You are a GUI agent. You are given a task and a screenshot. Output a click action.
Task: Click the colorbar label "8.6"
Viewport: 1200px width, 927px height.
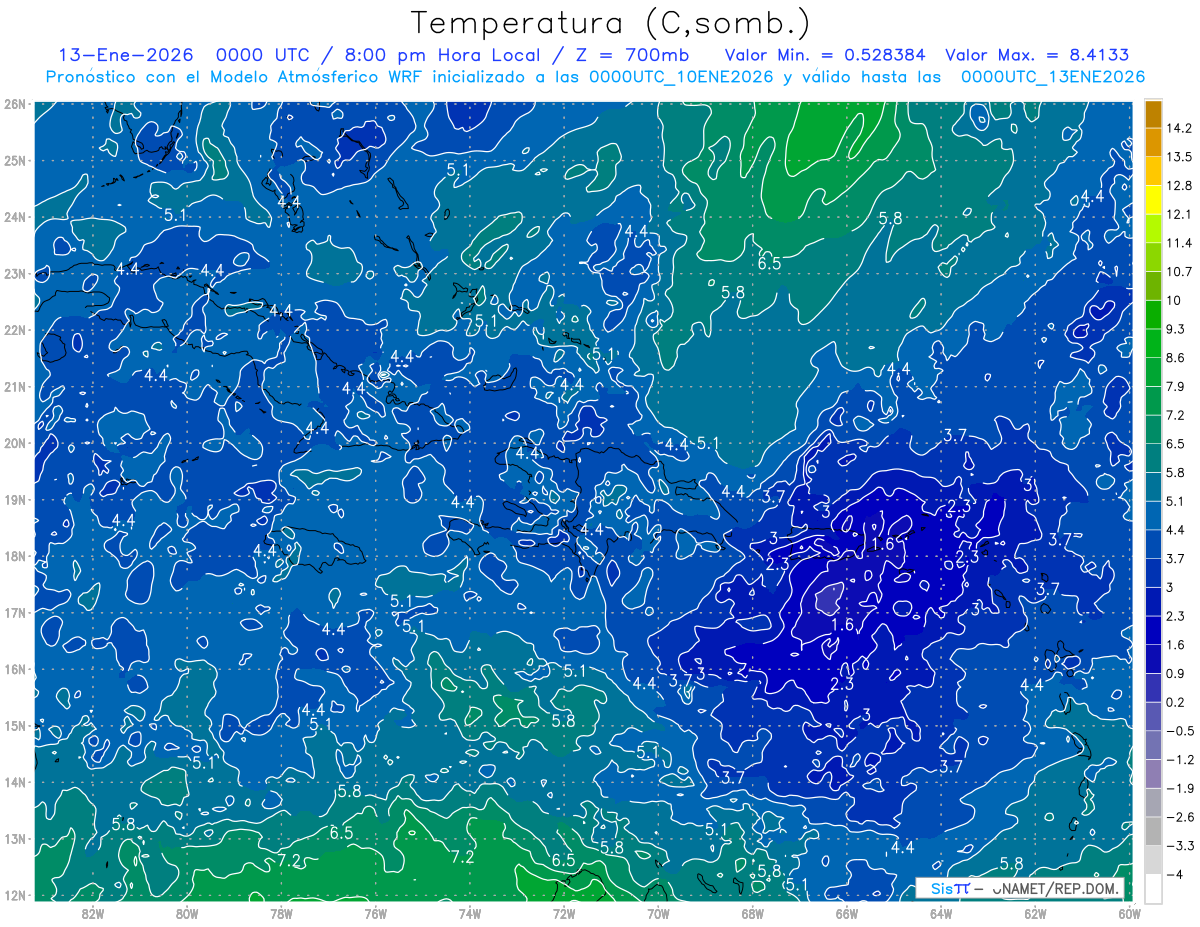coord(1176,358)
